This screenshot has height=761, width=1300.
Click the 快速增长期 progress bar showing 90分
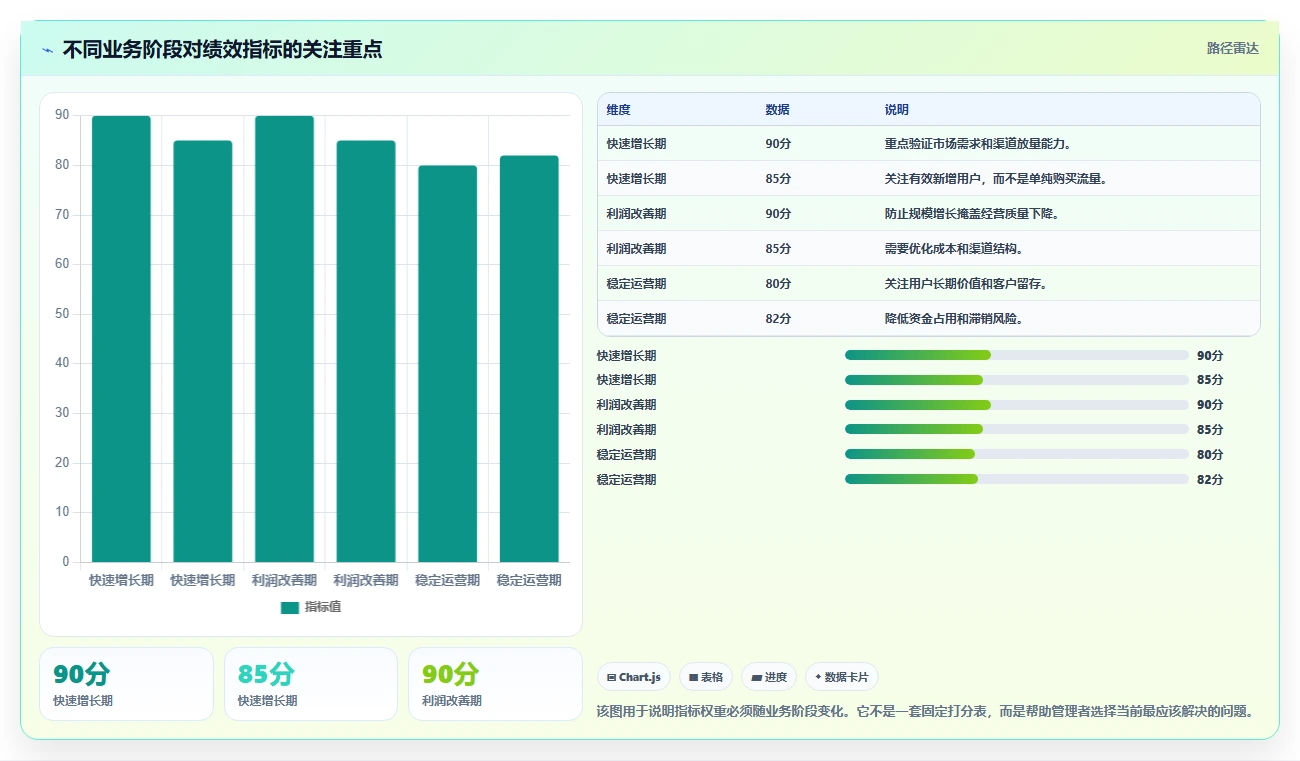coord(1017,355)
